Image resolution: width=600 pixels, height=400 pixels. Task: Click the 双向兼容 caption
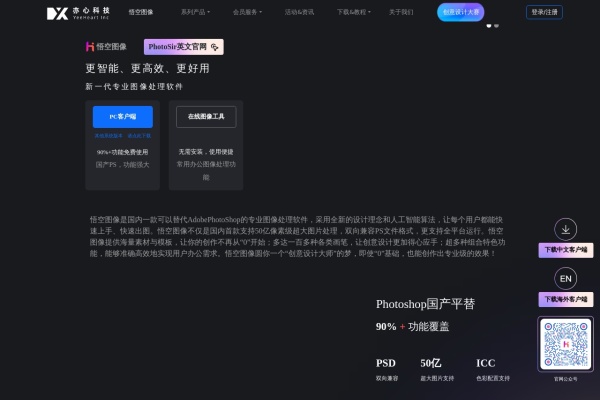click(x=387, y=379)
